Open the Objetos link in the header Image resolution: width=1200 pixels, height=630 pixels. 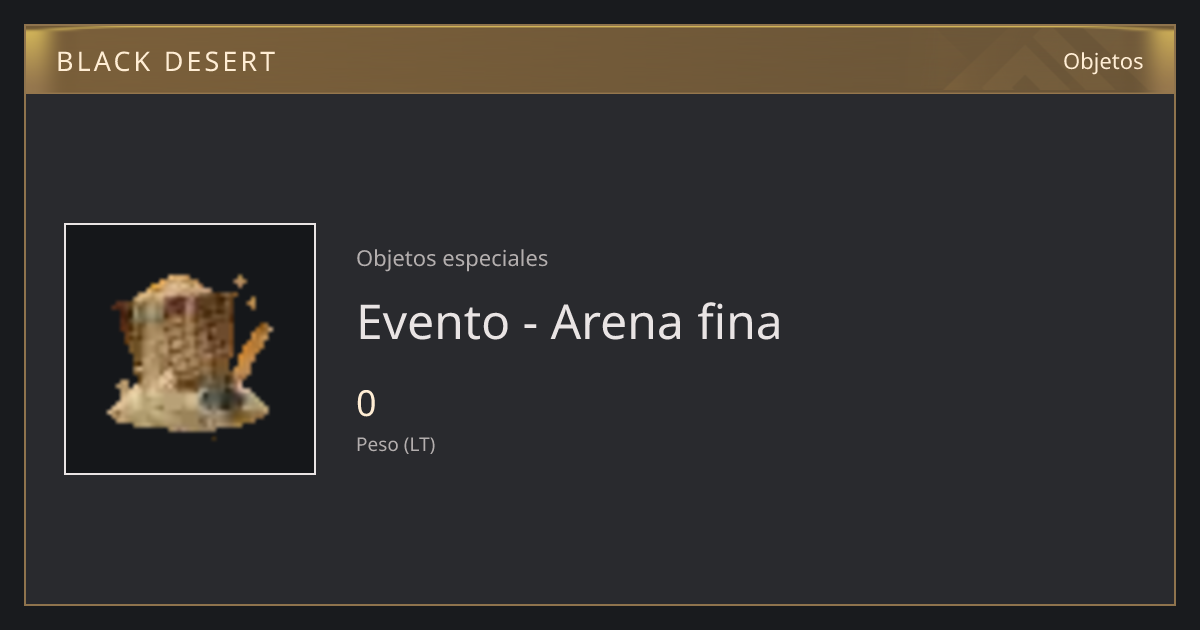click(x=1103, y=61)
